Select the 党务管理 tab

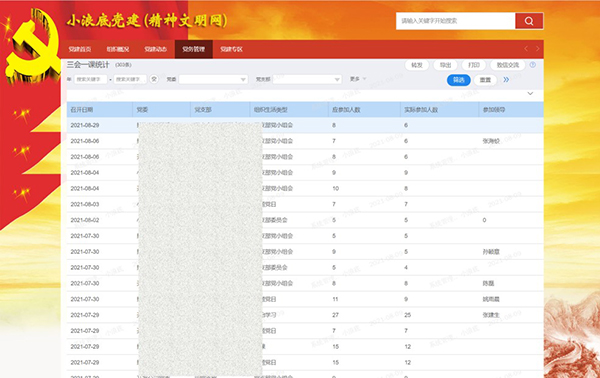coord(194,49)
